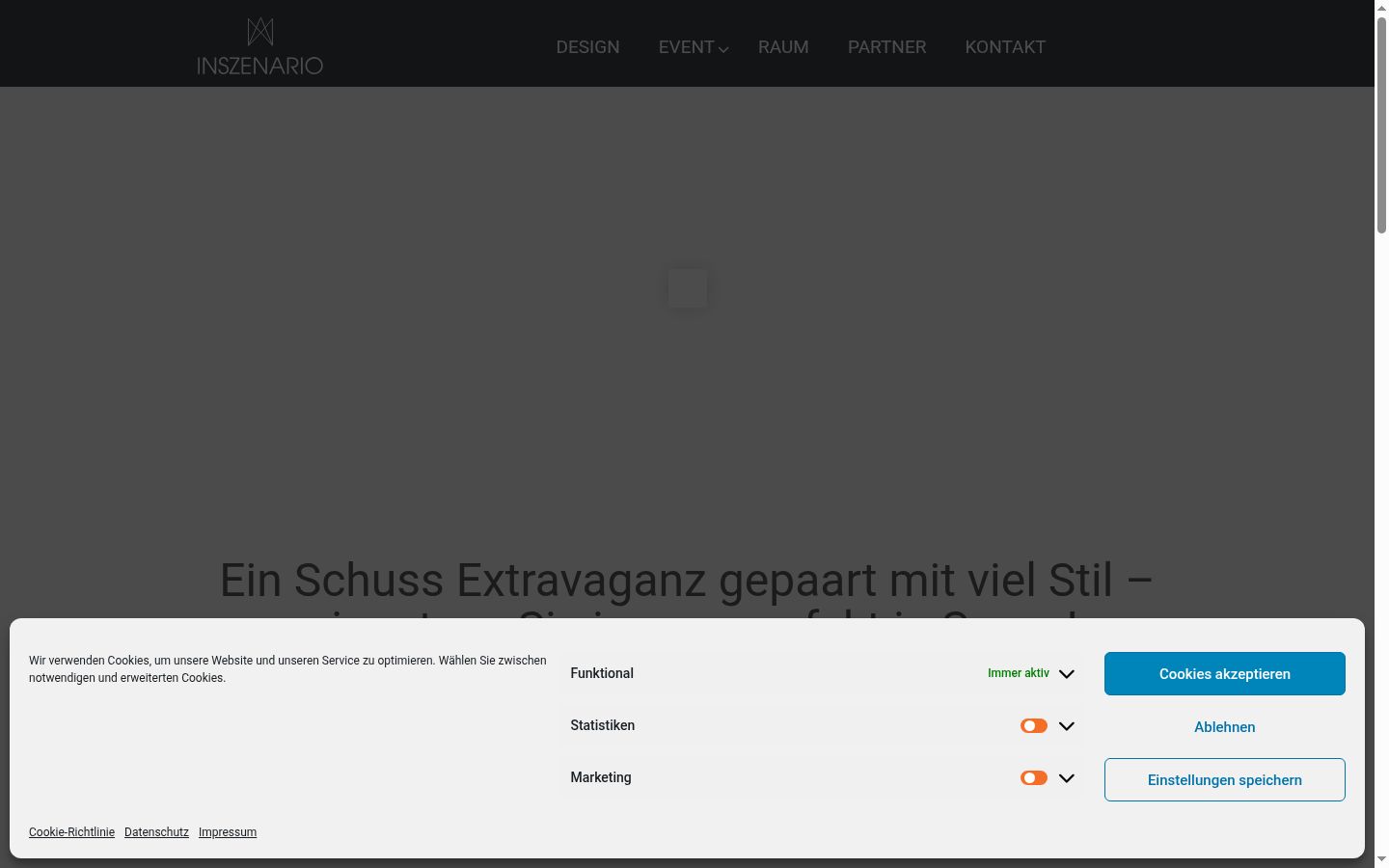Click the scrollbar up arrow
Viewport: 1389px width, 868px height.
1381,8
